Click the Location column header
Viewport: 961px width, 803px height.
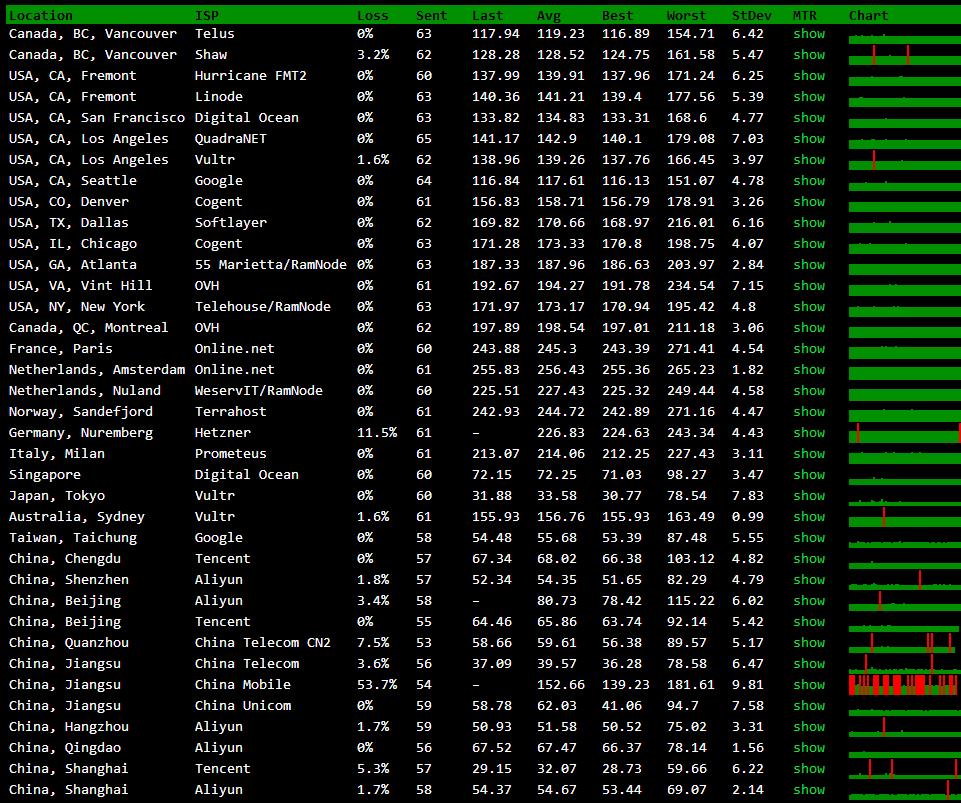(40, 15)
